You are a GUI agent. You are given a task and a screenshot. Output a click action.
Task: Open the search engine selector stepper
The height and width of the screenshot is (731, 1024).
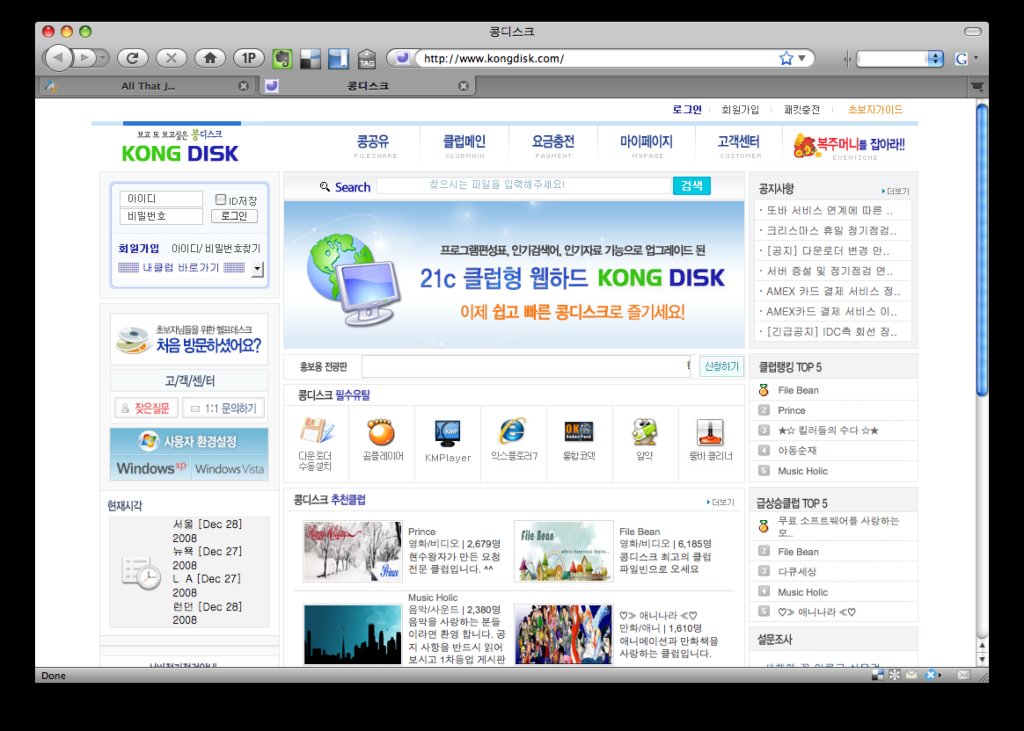click(936, 59)
